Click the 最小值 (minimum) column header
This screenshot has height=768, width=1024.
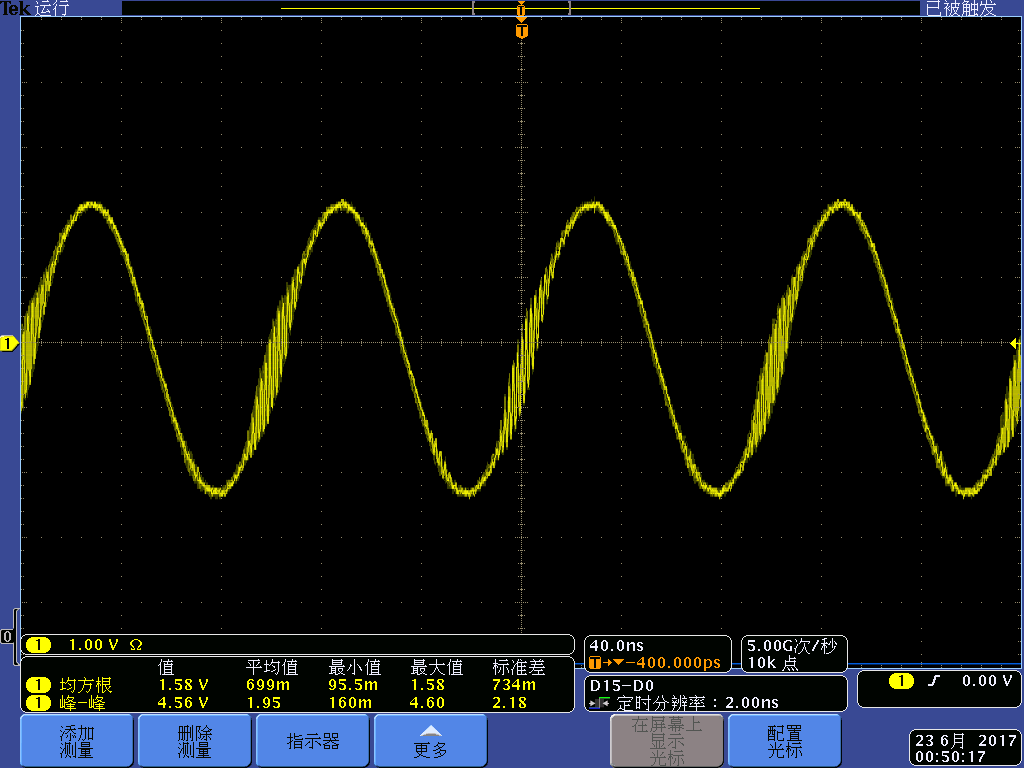click(355, 667)
